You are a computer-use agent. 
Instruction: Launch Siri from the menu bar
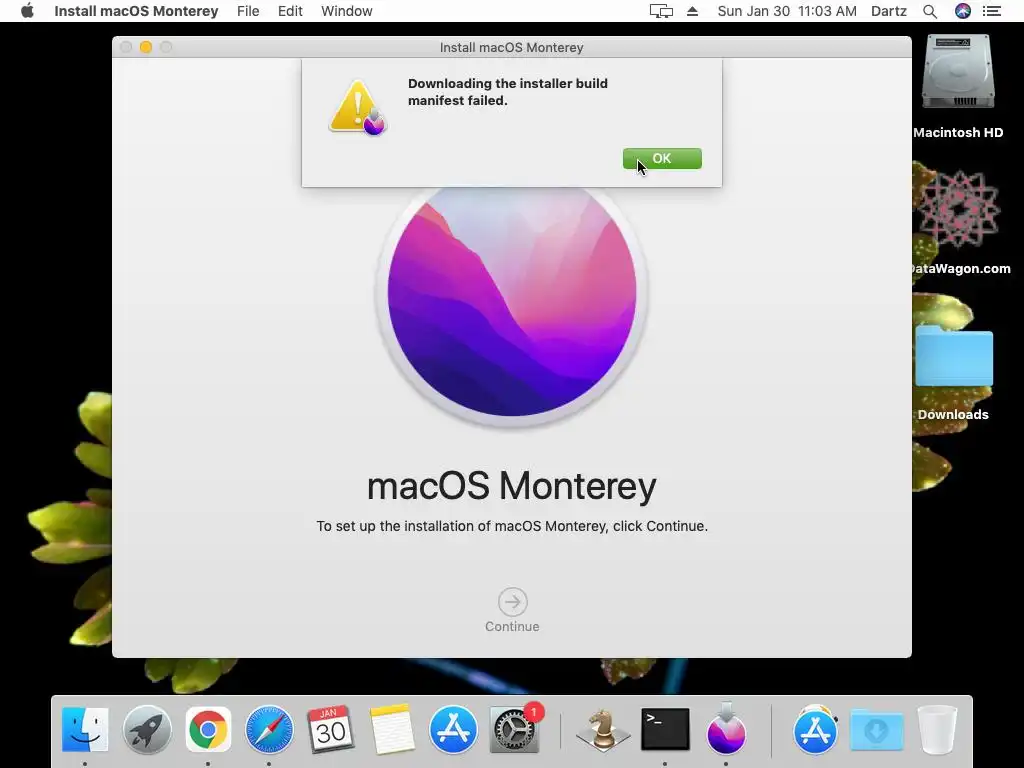pyautogui.click(x=963, y=11)
